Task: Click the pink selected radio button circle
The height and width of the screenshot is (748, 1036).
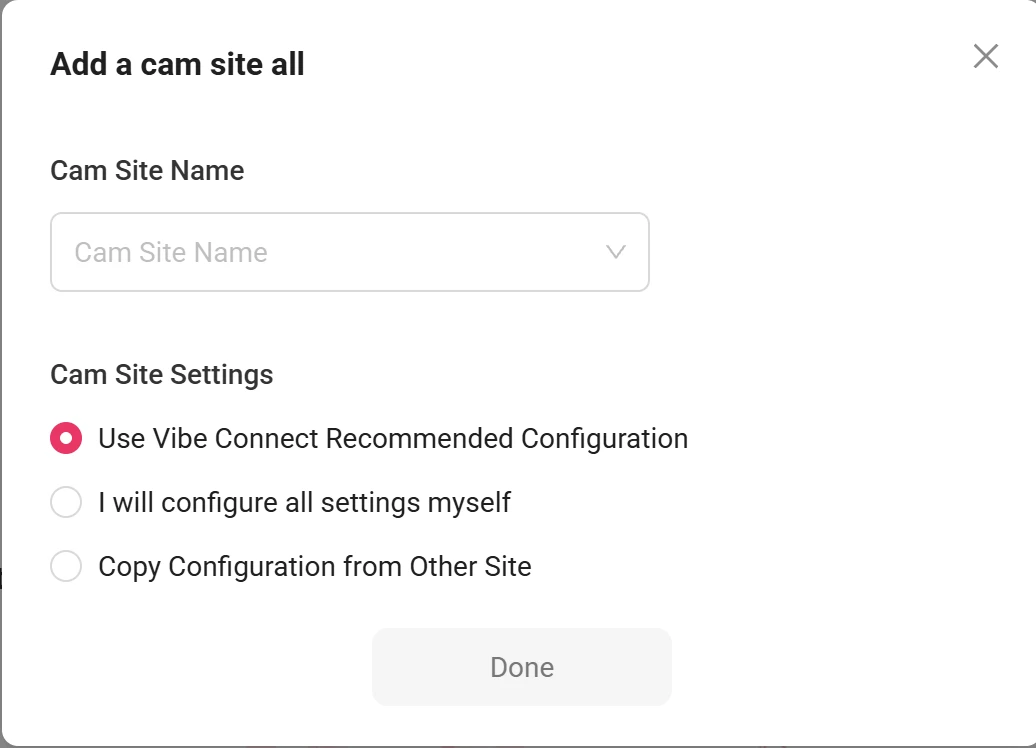Action: point(66,439)
